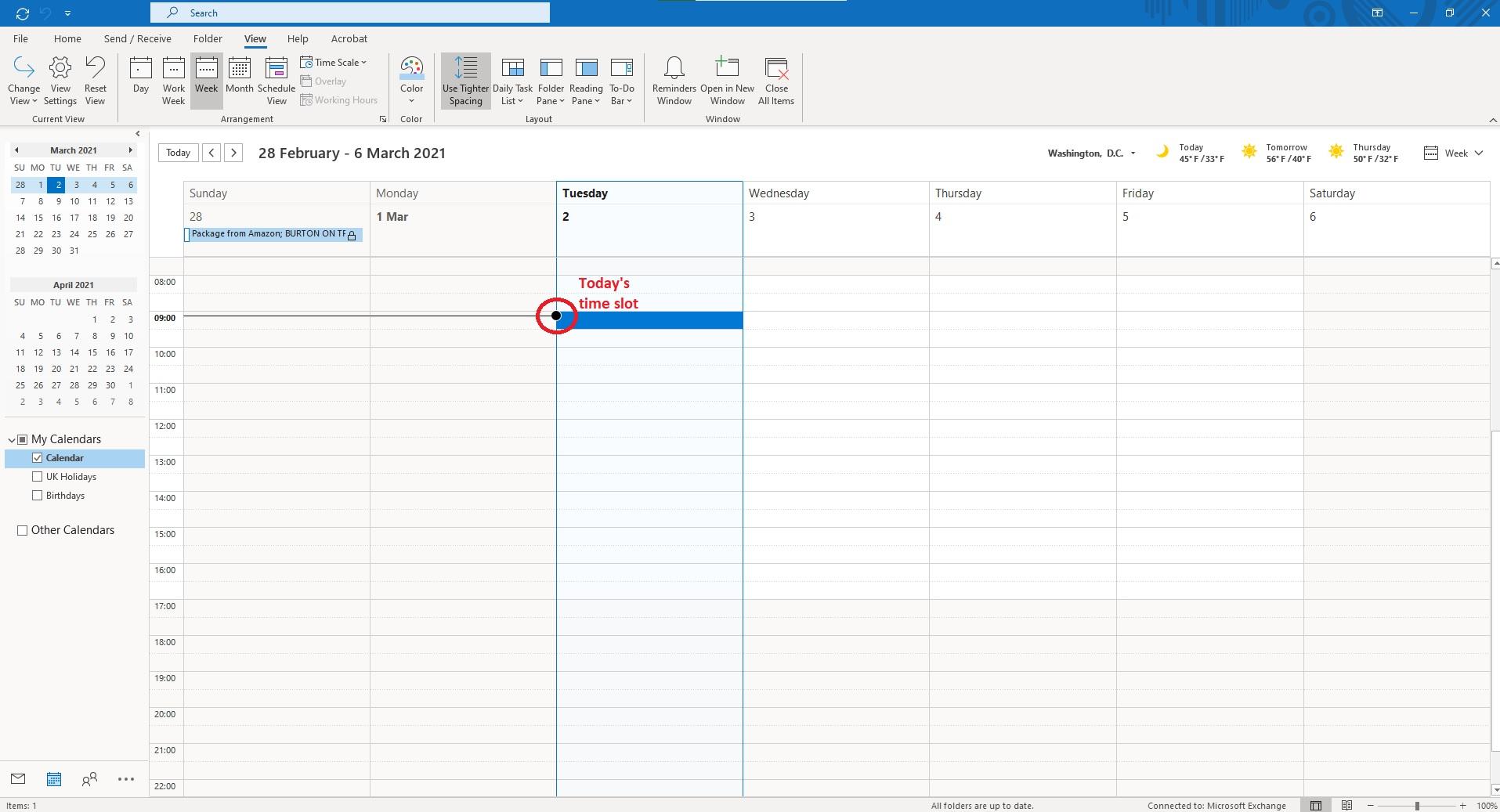The width and height of the screenshot is (1500, 812).
Task: Open the Acrobat tab
Action: tap(349, 38)
